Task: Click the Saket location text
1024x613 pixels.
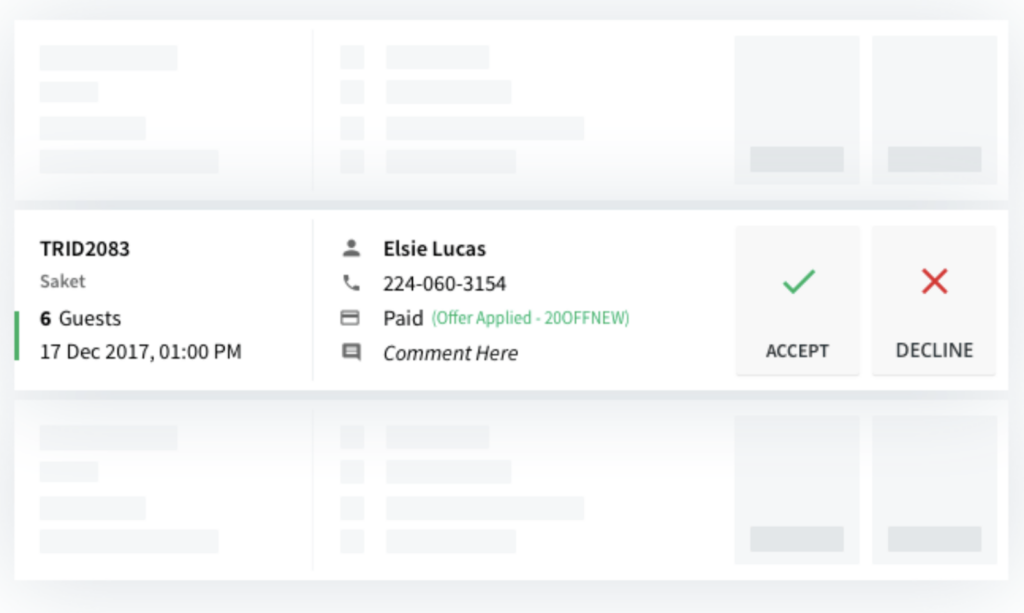Action: (63, 281)
